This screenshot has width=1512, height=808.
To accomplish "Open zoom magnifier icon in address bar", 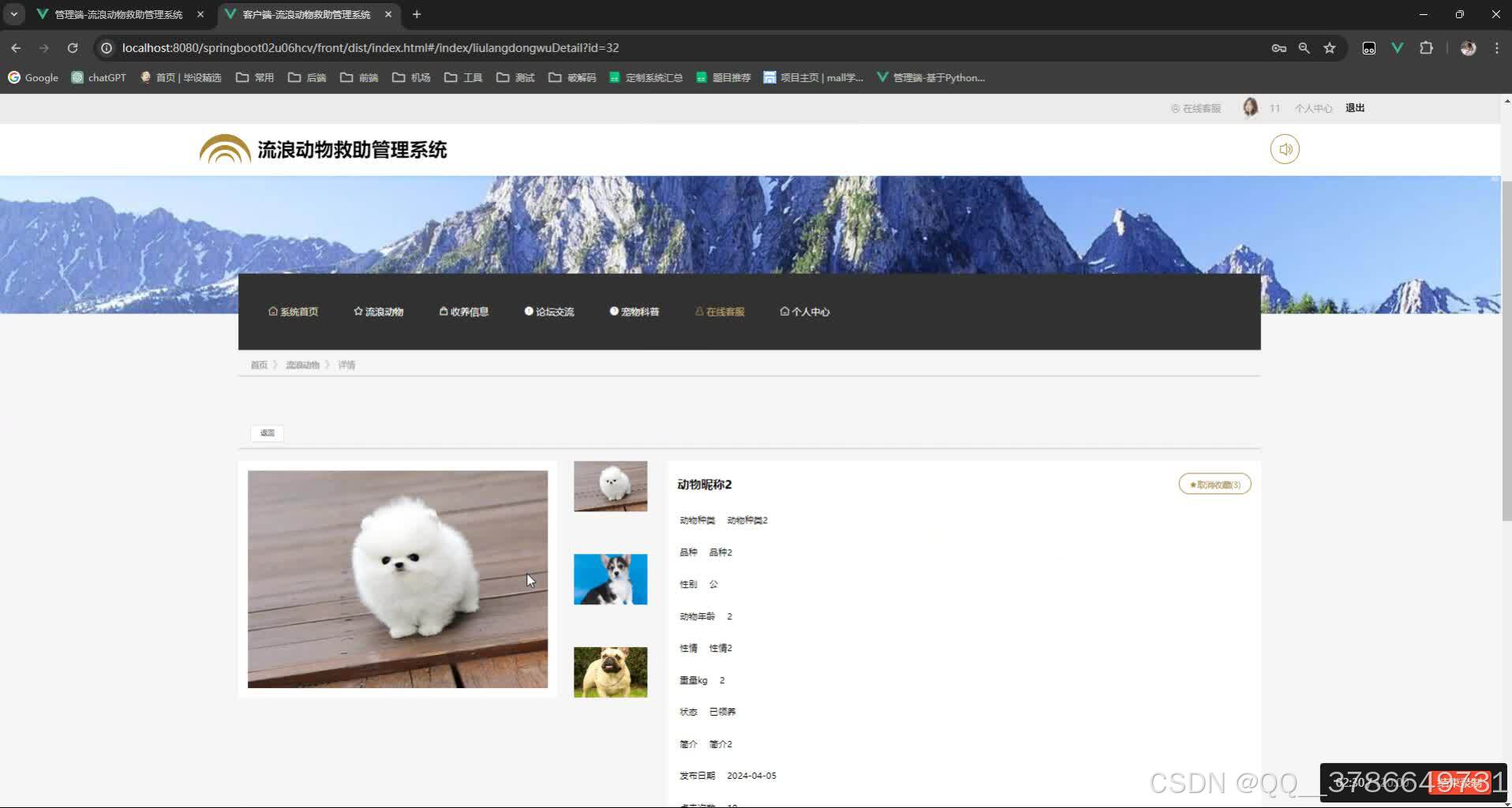I will [x=1304, y=48].
